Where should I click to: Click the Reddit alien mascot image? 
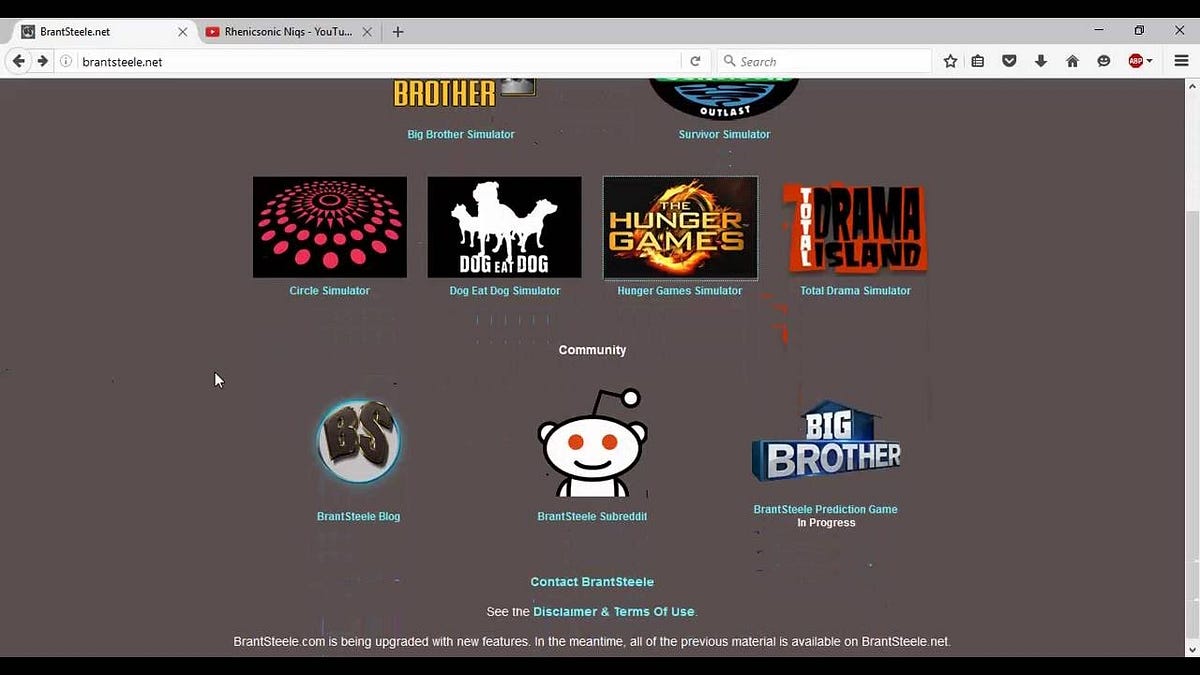592,443
